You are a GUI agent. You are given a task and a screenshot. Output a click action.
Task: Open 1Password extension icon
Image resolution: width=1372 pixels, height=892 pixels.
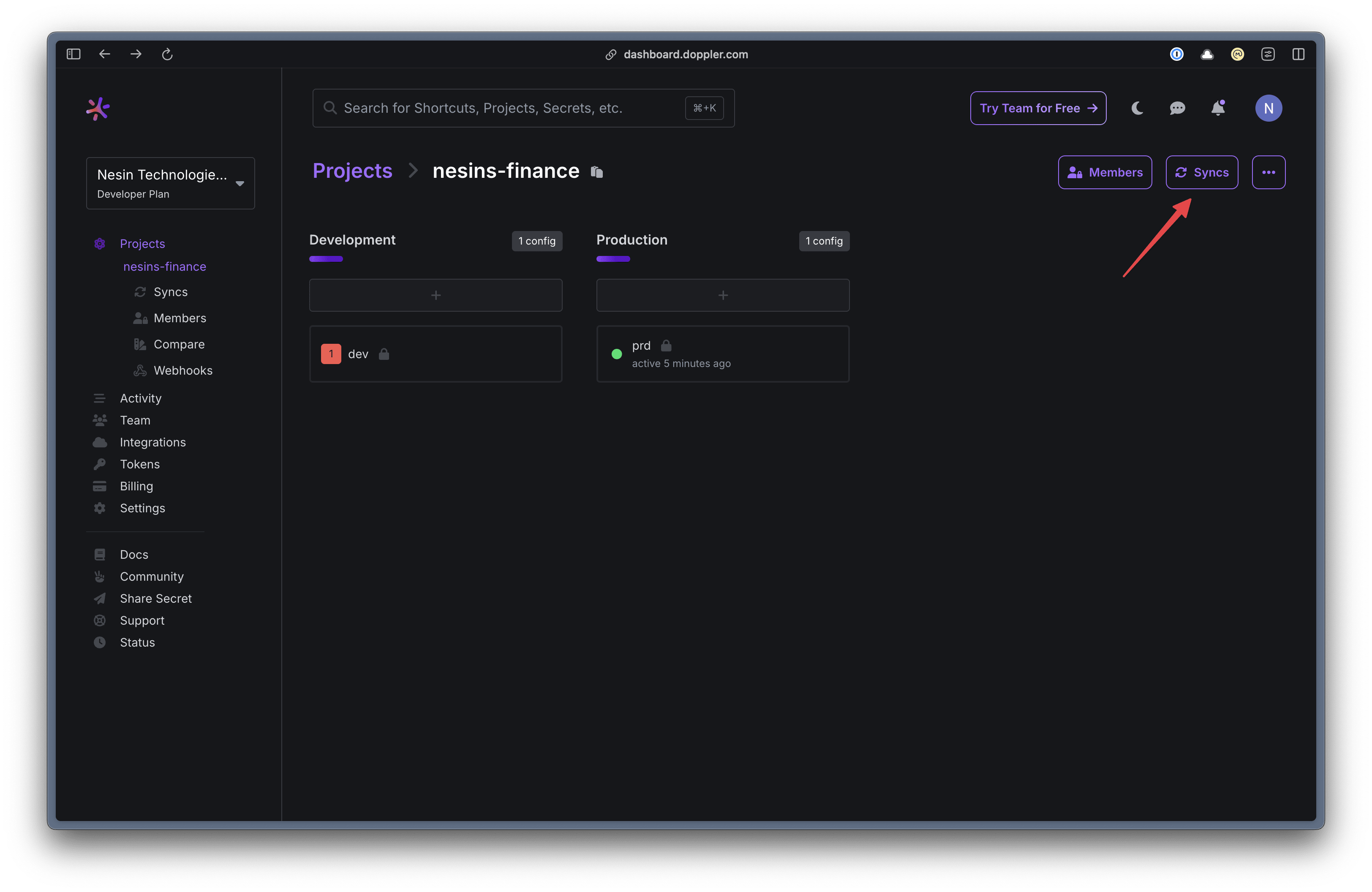[x=1176, y=54]
